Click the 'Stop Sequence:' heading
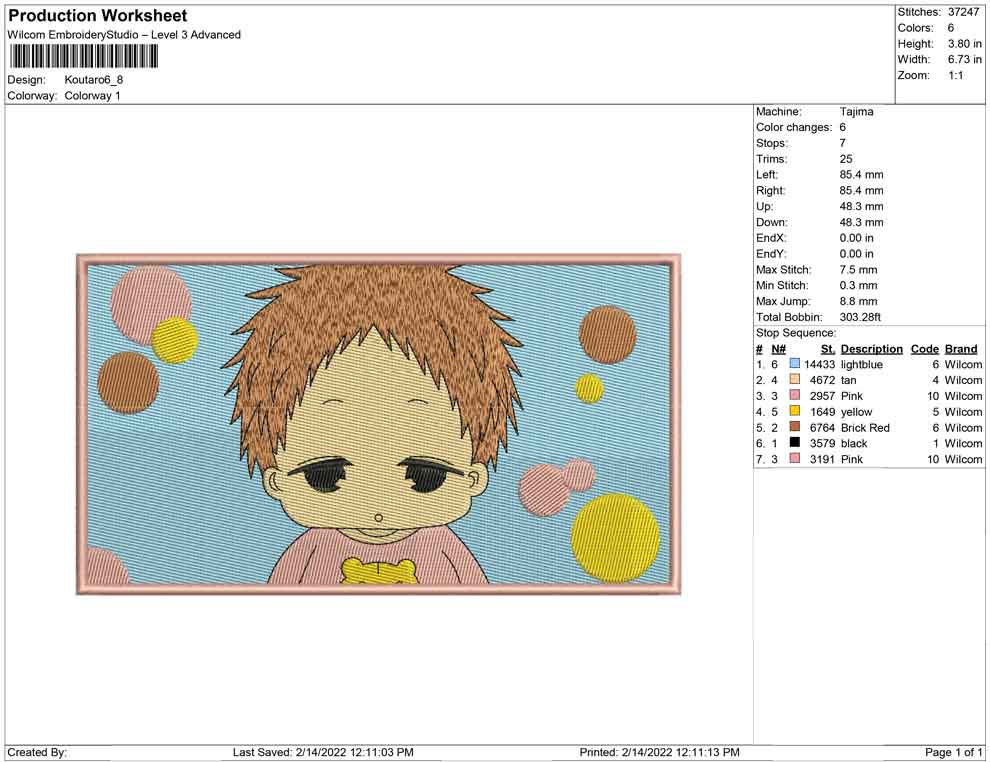The image size is (990, 762). point(796,333)
